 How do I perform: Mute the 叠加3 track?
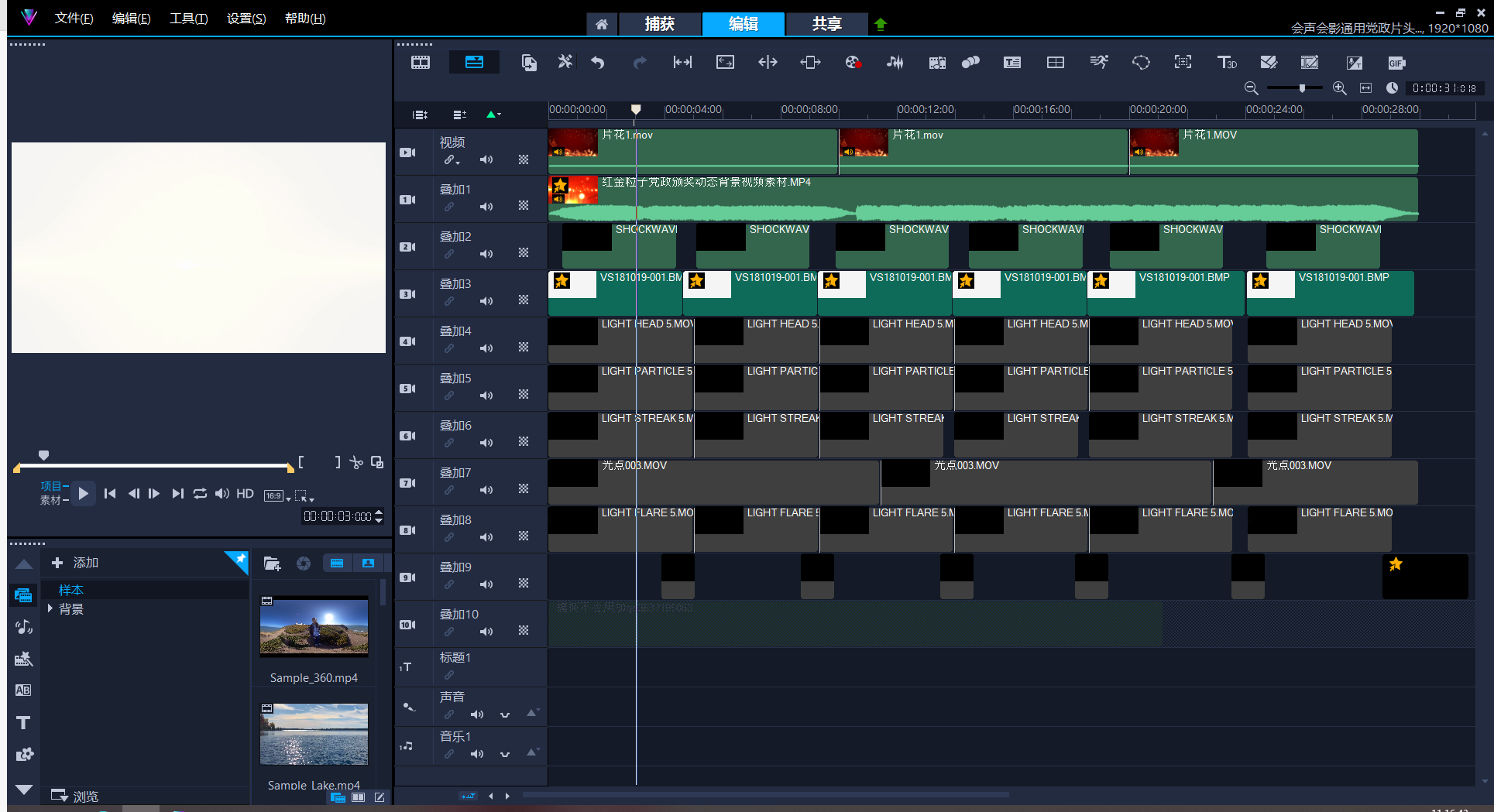click(486, 301)
